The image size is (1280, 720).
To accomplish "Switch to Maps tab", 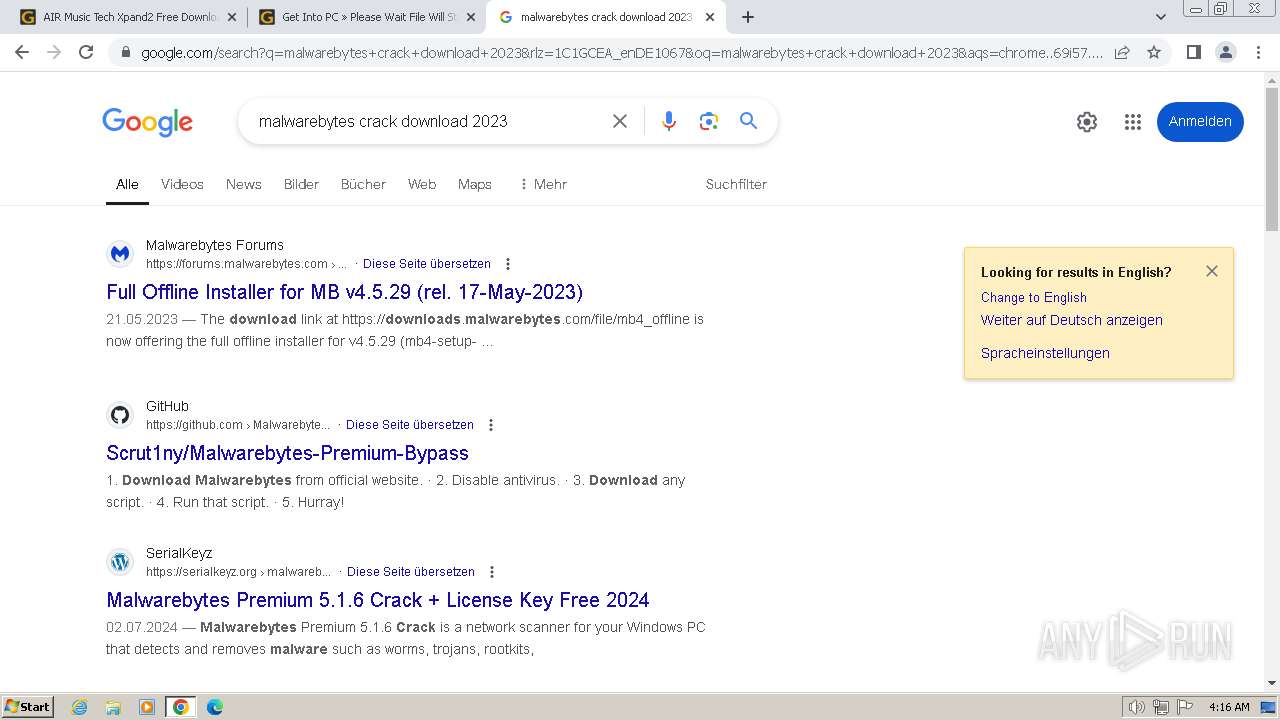I will [x=475, y=184].
